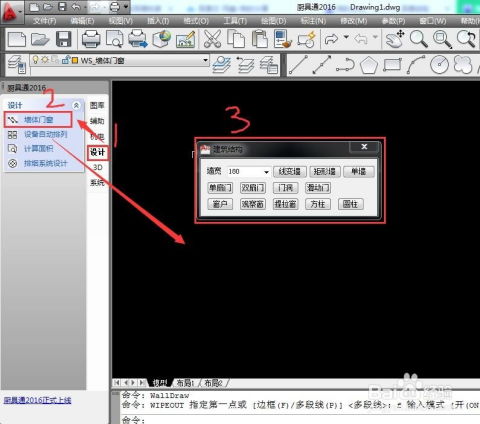Click 方柱 button in dialog
The image size is (480, 424).
point(318,204)
